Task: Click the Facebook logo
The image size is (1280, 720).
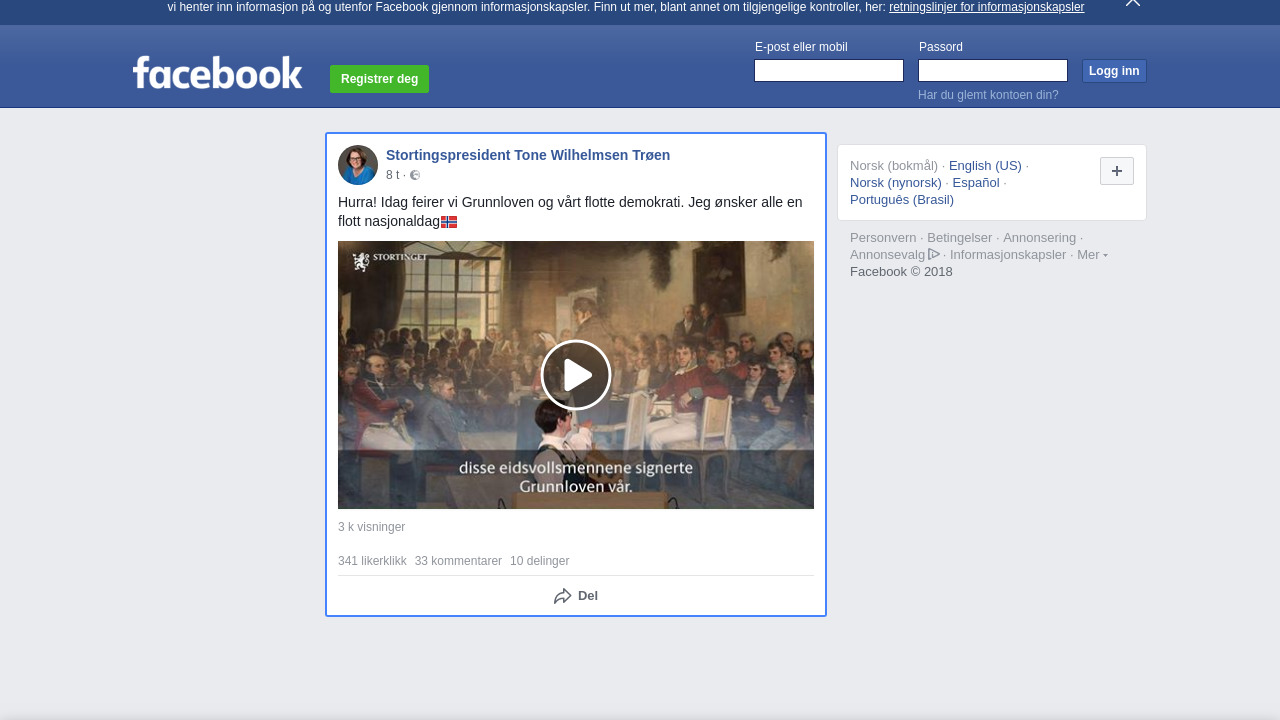Action: 217,73
